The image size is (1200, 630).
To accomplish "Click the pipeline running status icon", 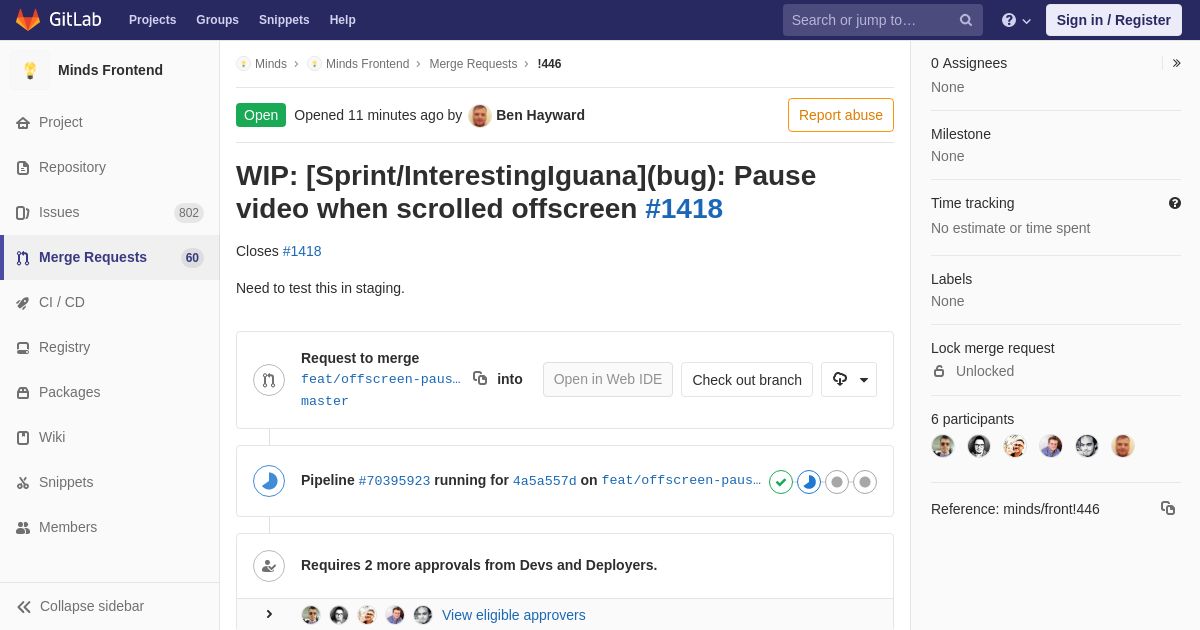I will [x=269, y=481].
